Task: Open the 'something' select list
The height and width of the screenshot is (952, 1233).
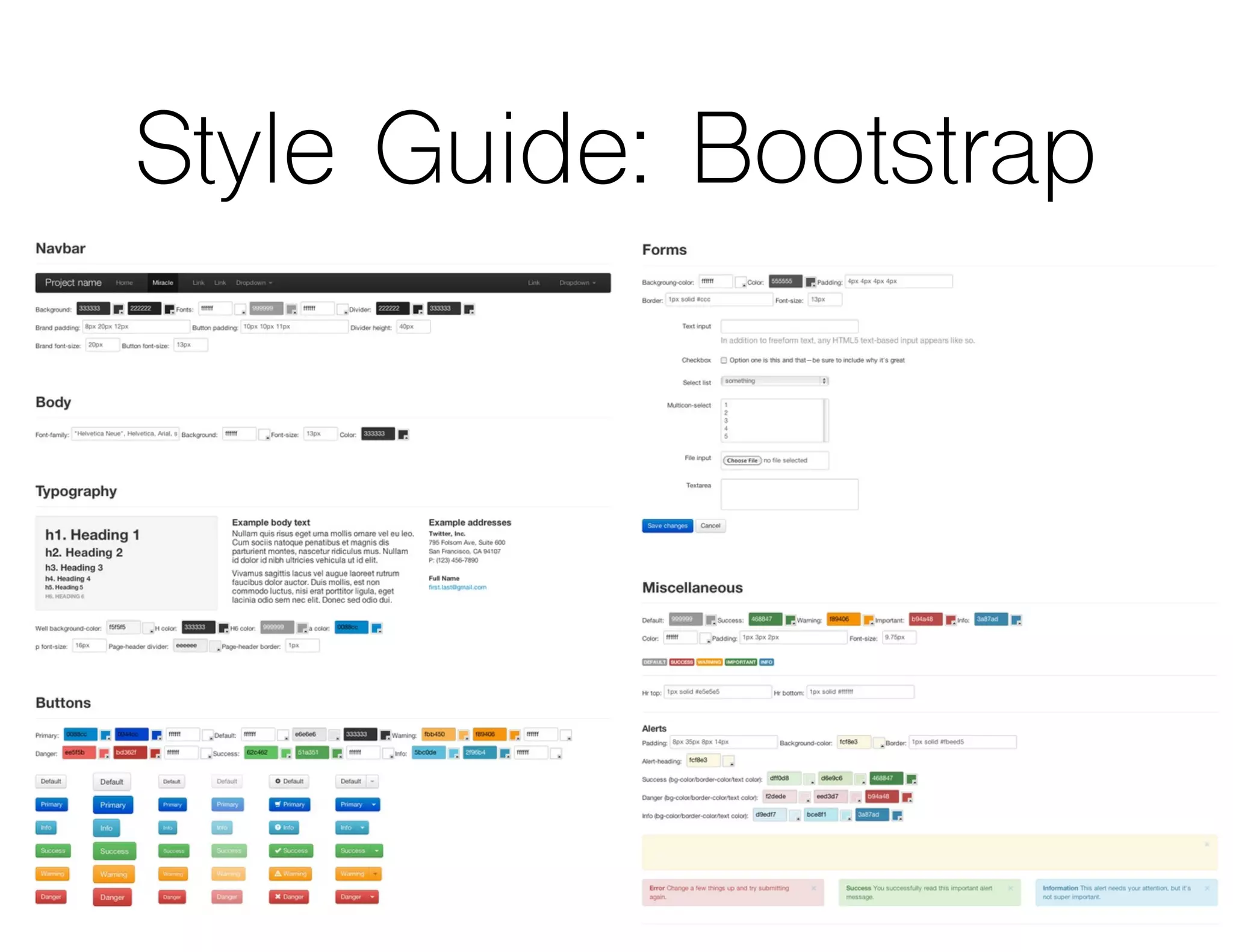Action: (775, 381)
